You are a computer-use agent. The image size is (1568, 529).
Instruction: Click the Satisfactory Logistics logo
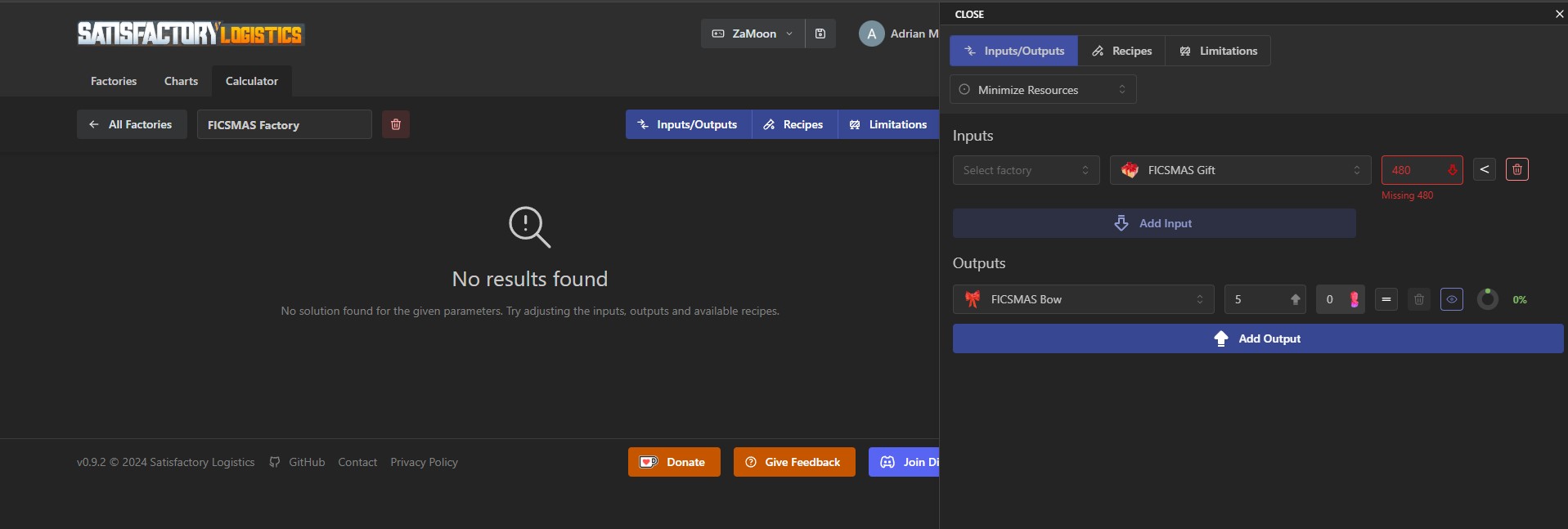click(190, 34)
